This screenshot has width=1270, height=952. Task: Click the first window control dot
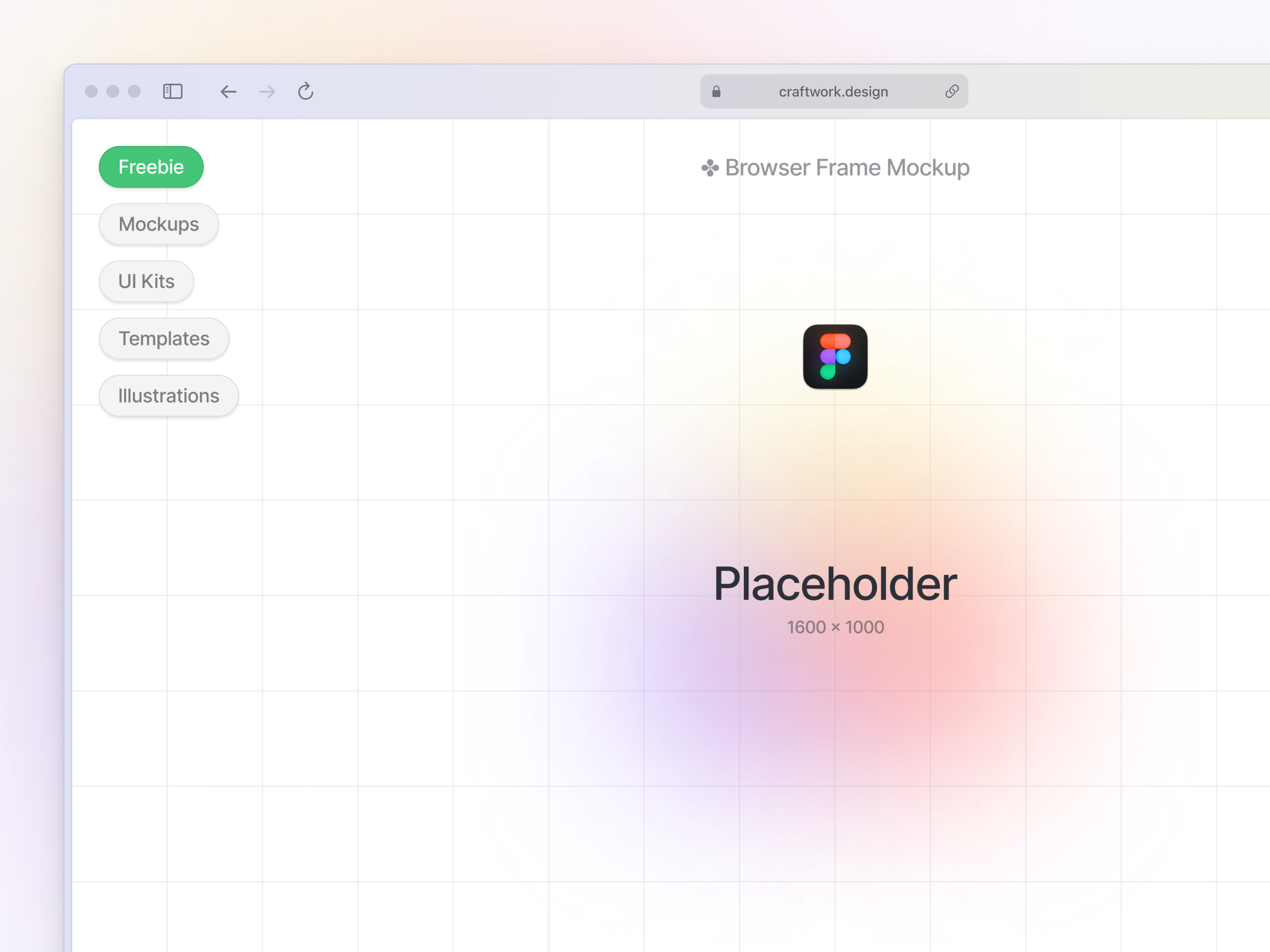point(91,91)
